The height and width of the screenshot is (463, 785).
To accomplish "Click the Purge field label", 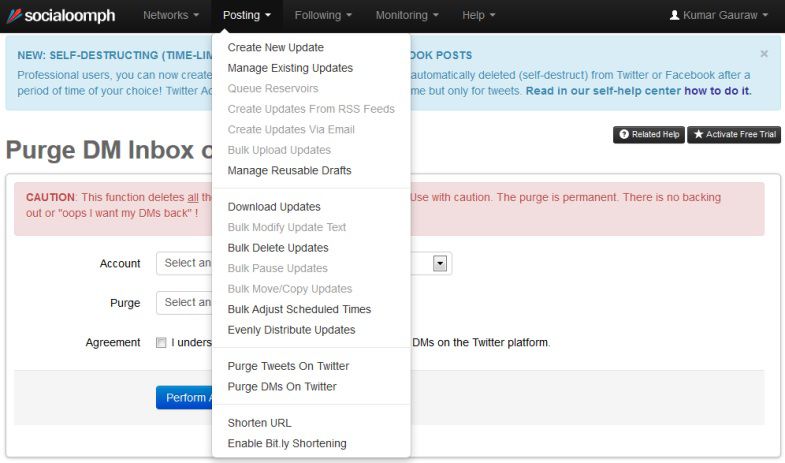I will click(125, 303).
